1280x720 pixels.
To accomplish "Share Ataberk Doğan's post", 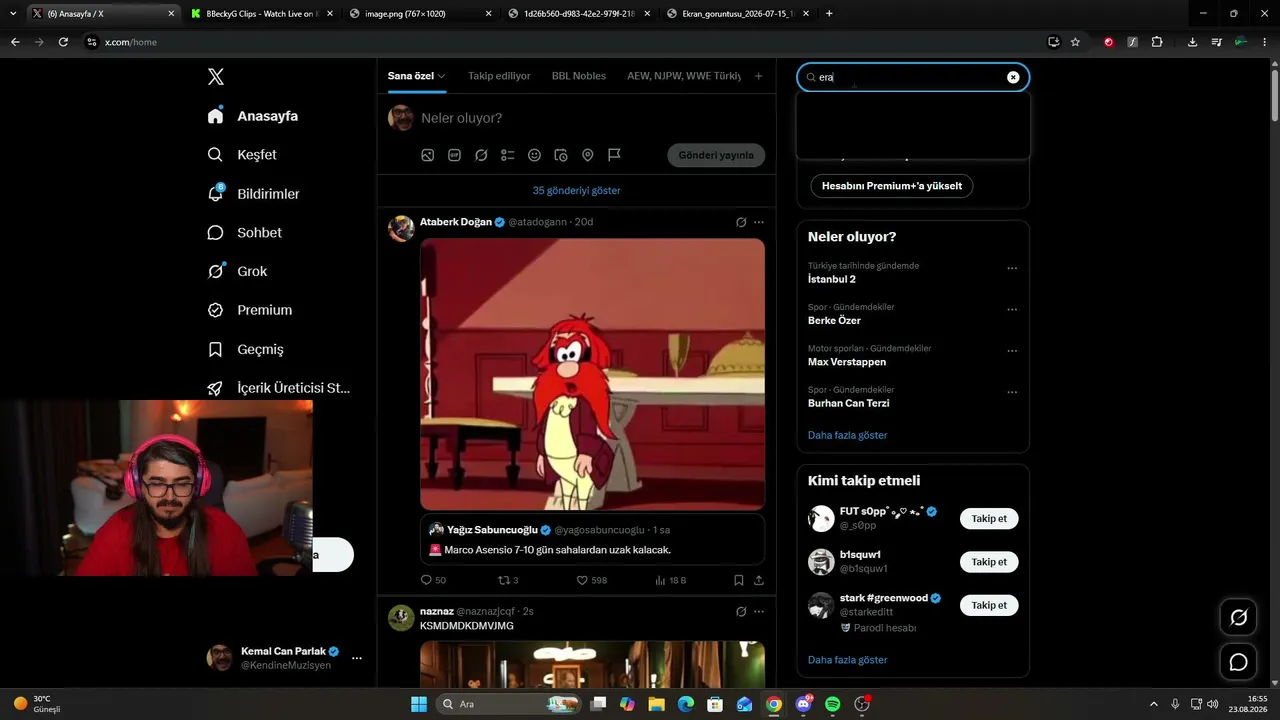I will (x=759, y=580).
